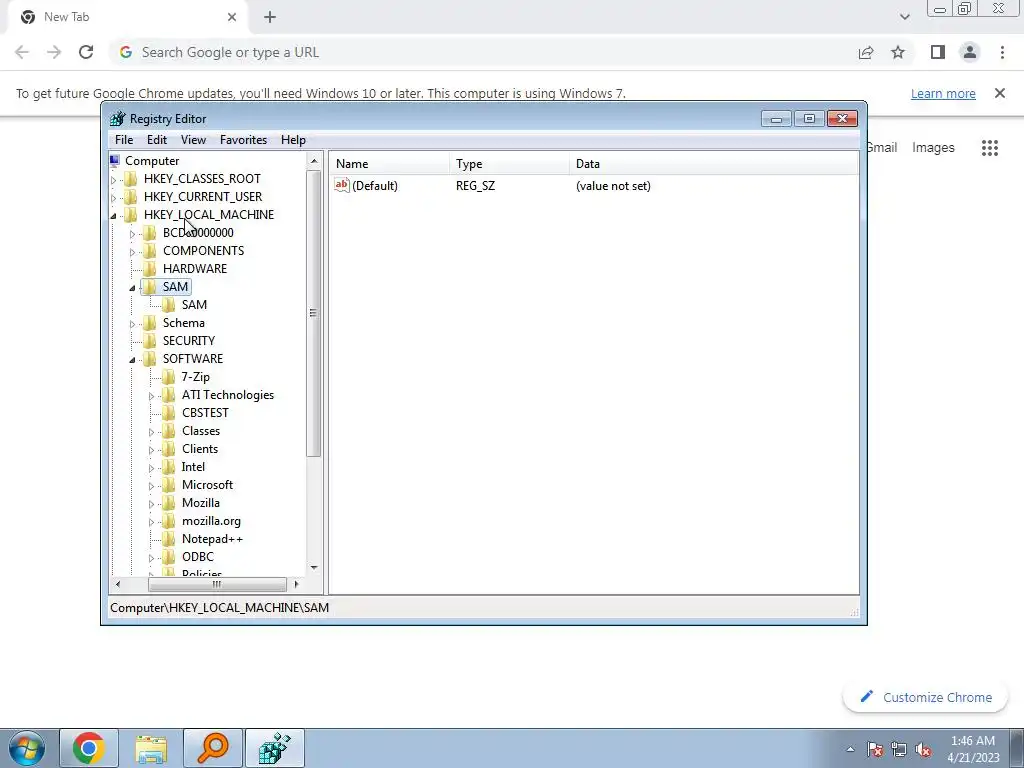Collapse the top-level SAM key under HKEY_LOCAL_MACHINE
The width and height of the screenshot is (1024, 768).
pyautogui.click(x=133, y=287)
